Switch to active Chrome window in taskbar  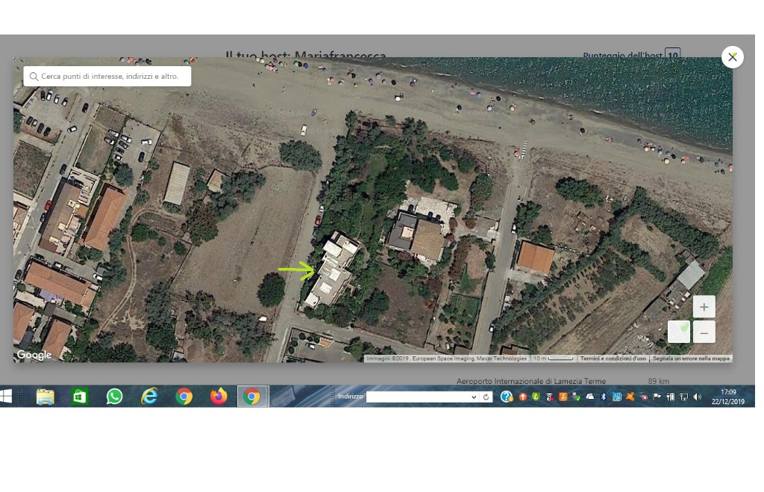pyautogui.click(x=252, y=397)
